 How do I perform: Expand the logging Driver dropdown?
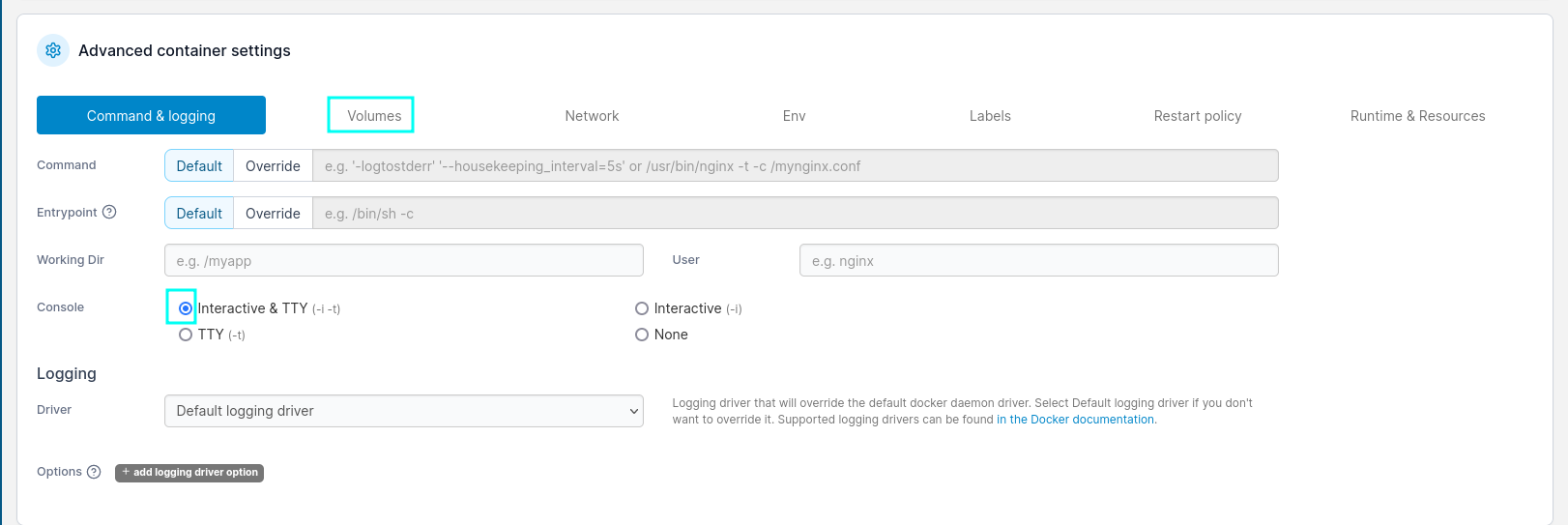tap(403, 411)
